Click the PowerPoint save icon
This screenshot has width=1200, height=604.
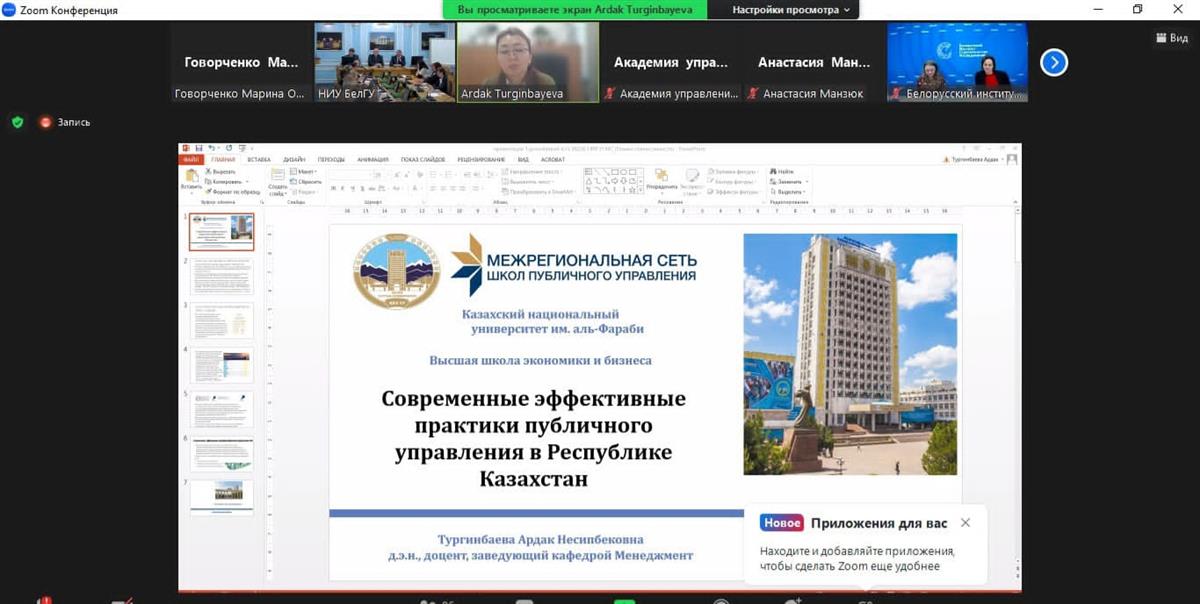pyautogui.click(x=199, y=148)
